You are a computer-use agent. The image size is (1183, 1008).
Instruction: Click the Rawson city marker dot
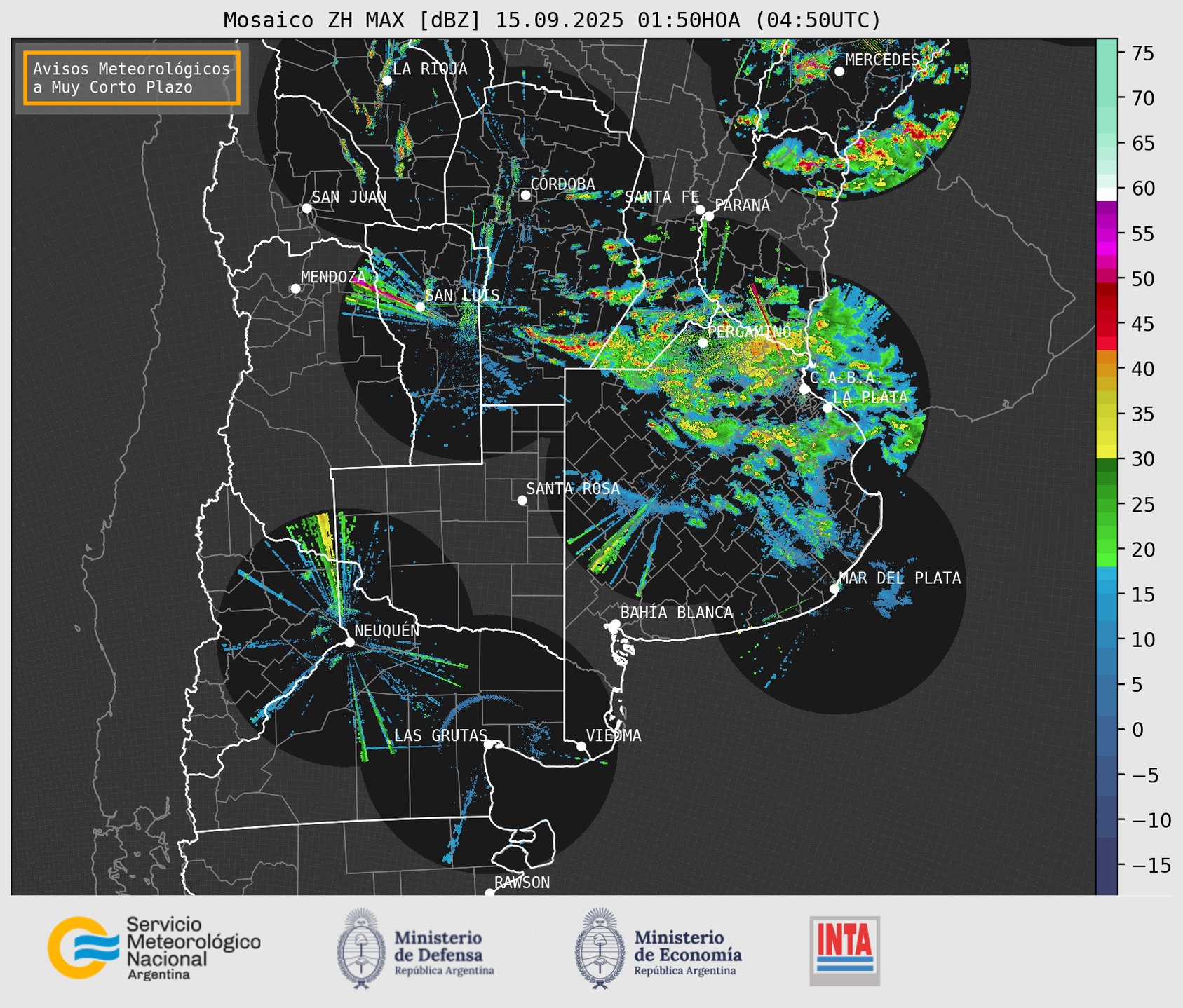(x=489, y=893)
